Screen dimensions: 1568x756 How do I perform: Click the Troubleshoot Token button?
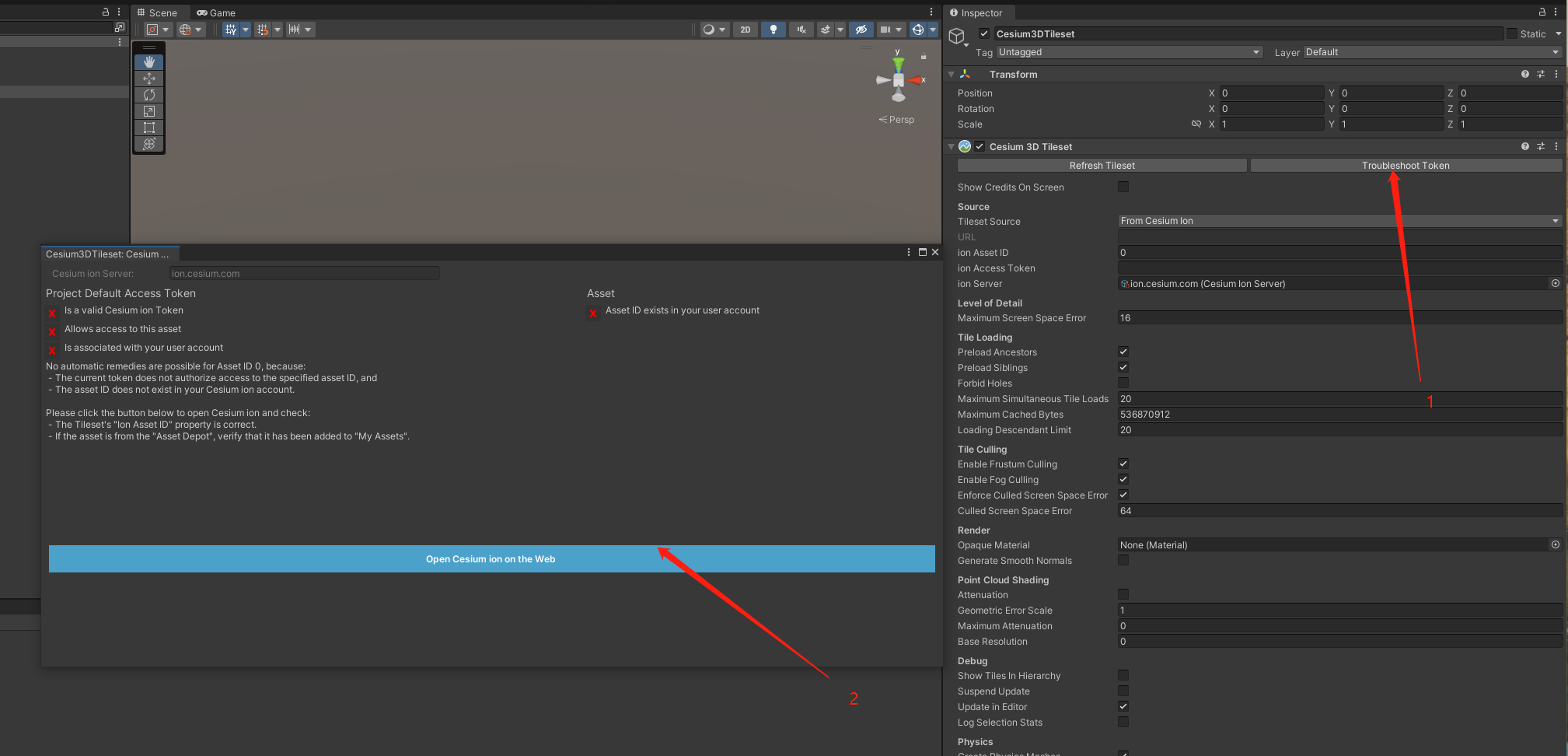pos(1406,165)
